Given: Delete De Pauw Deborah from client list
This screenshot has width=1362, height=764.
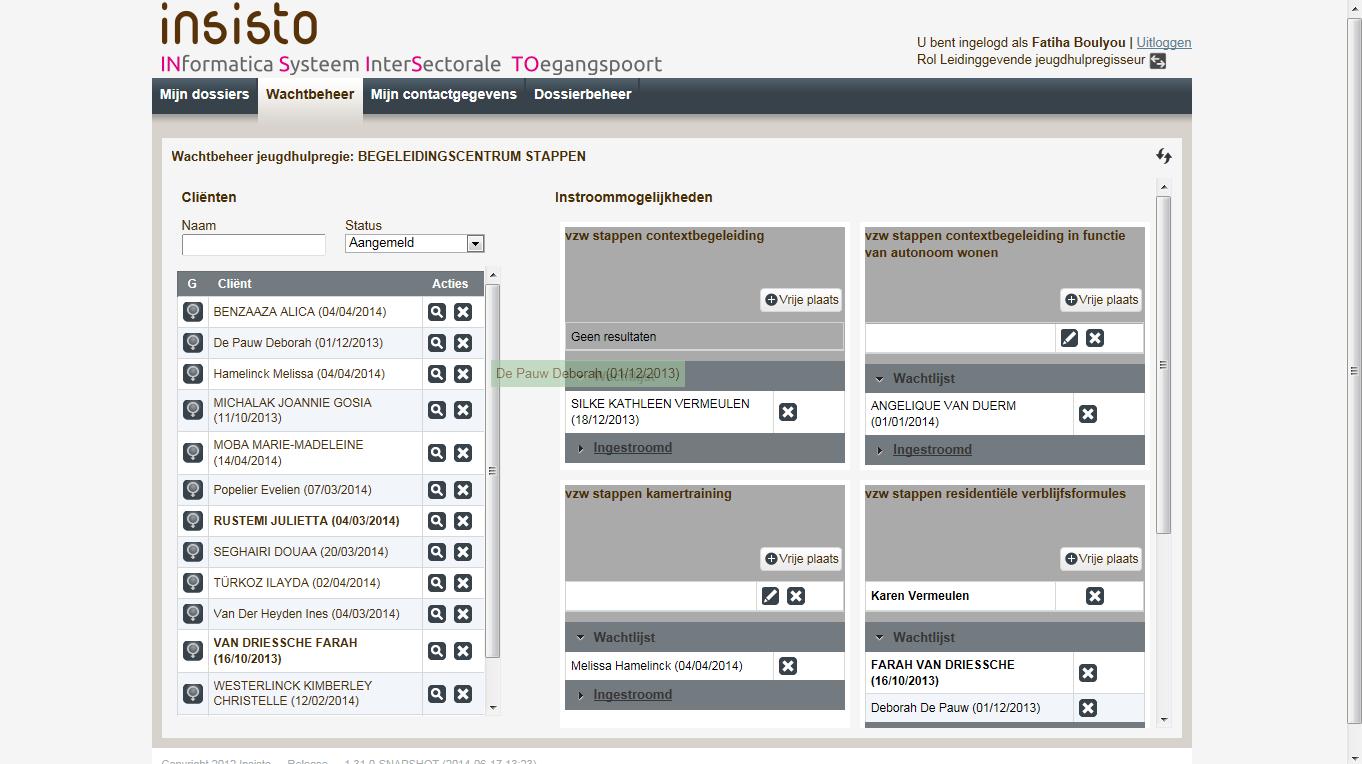Looking at the screenshot, I should (x=463, y=343).
